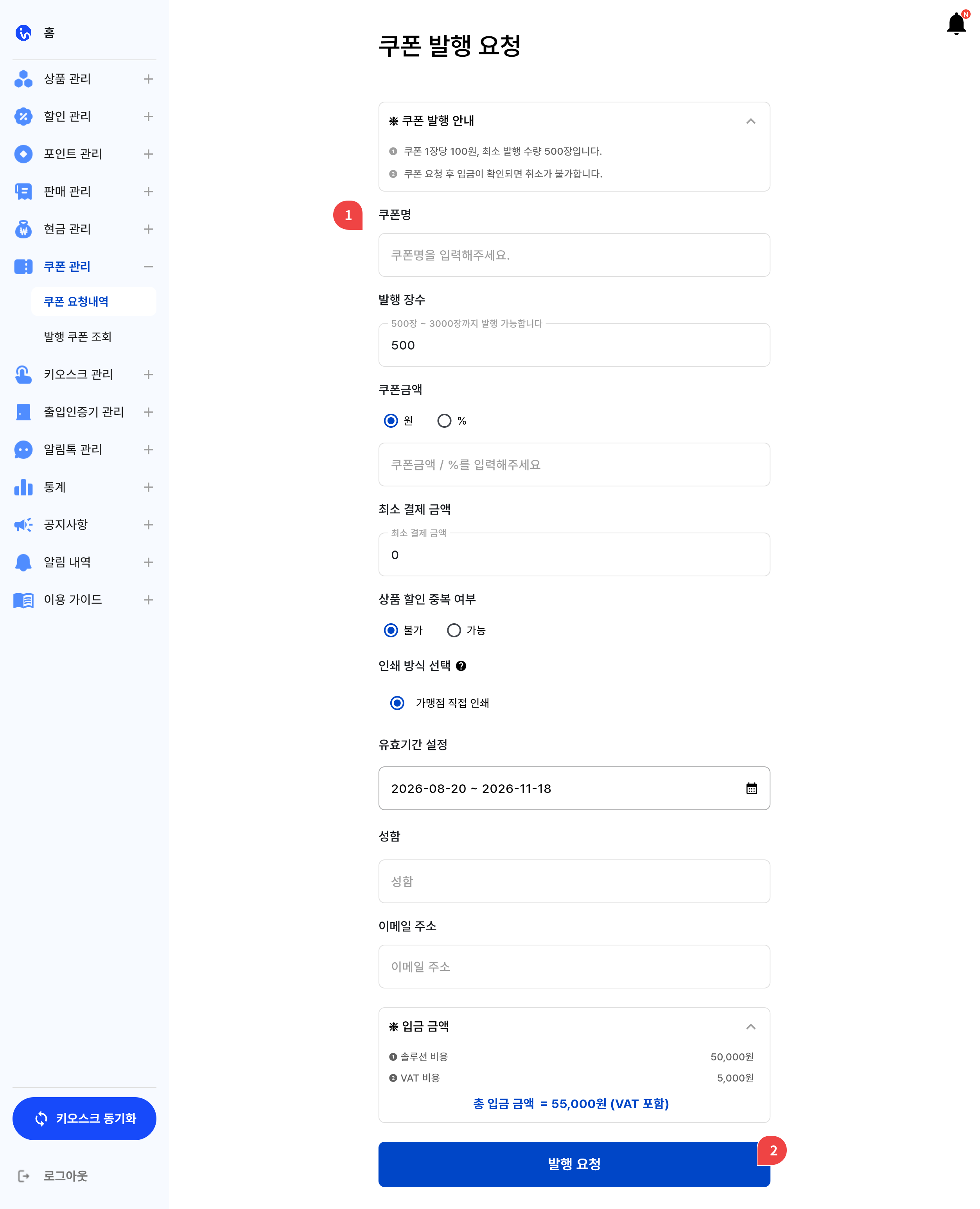Click the 알림 내역 bell icon
980x1209 pixels.
pyautogui.click(x=23, y=562)
